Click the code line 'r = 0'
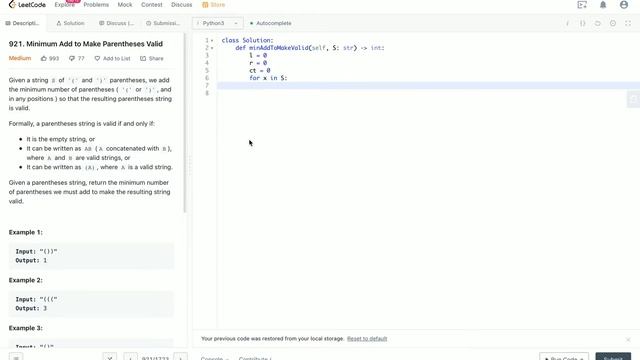The width and height of the screenshot is (640, 360). coord(258,63)
